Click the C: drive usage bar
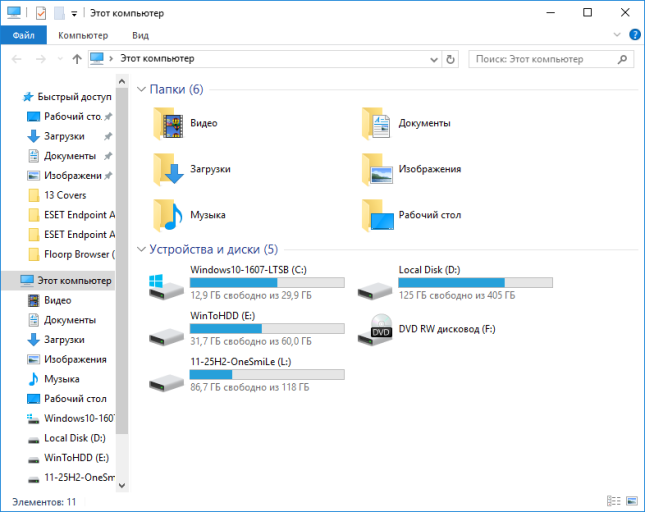This screenshot has height=512, width=645. click(x=267, y=283)
